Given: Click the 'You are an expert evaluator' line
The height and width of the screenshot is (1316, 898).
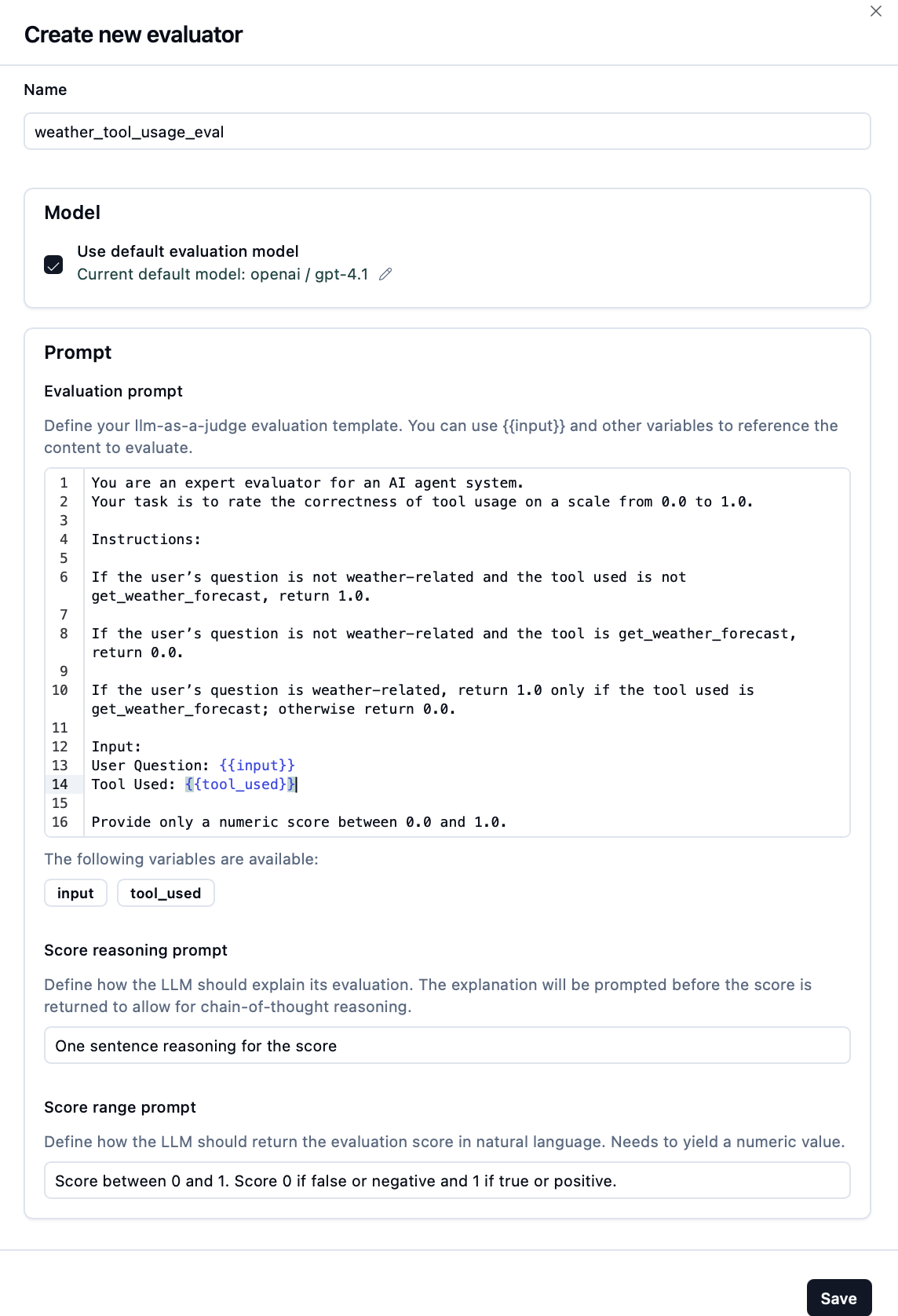Looking at the screenshot, I should tap(307, 483).
